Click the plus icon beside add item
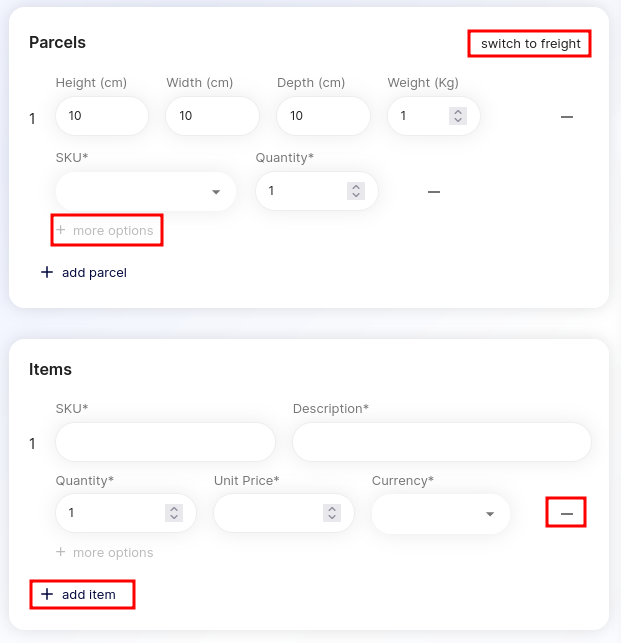 click(x=47, y=594)
